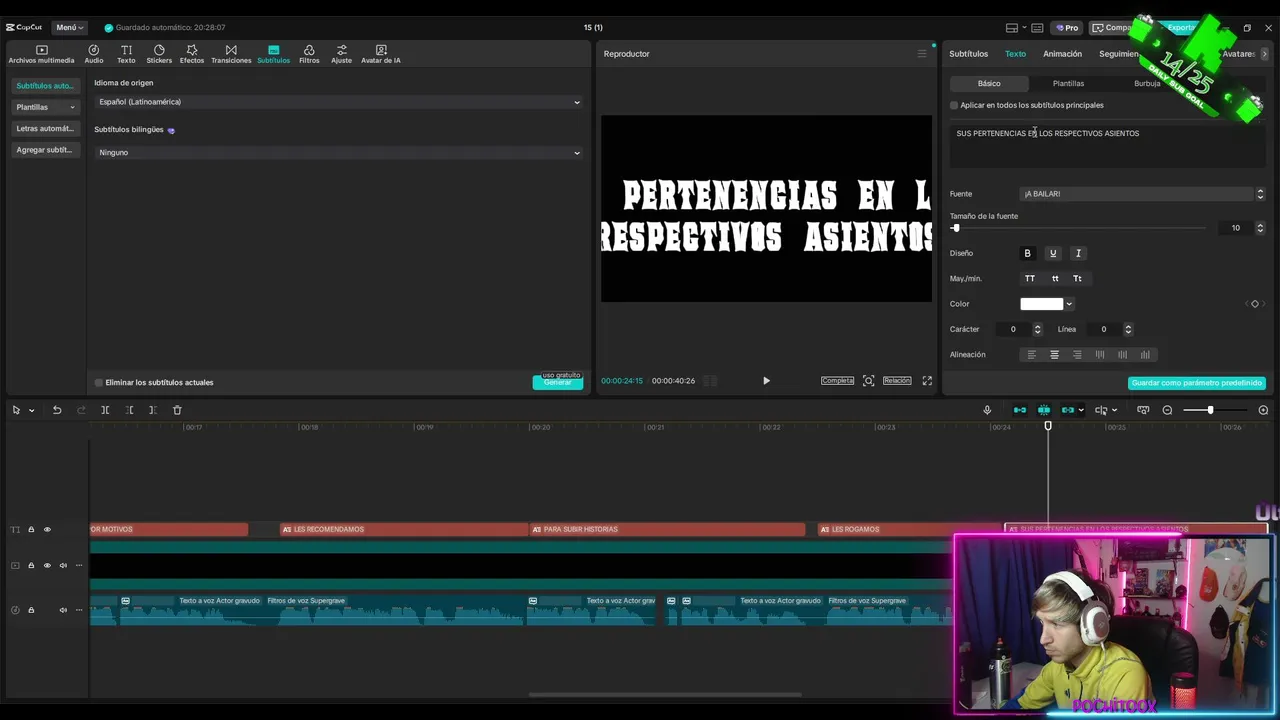Enable Aplicar en todos los subtítulos principales
Screen dimensions: 1280x720
click(954, 105)
